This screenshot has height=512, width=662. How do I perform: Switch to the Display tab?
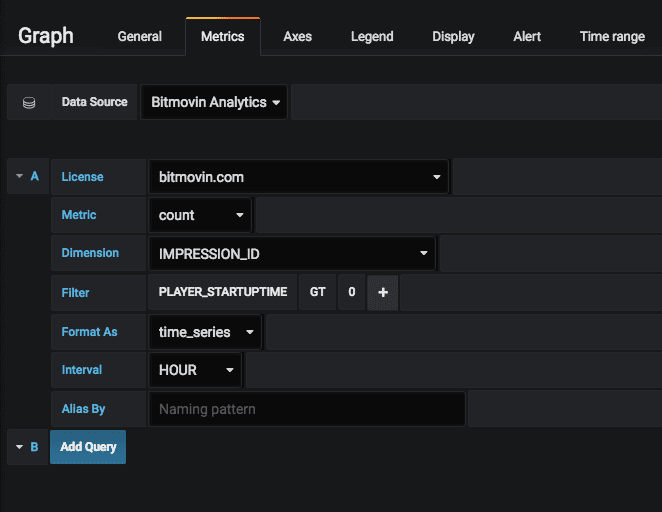click(453, 37)
